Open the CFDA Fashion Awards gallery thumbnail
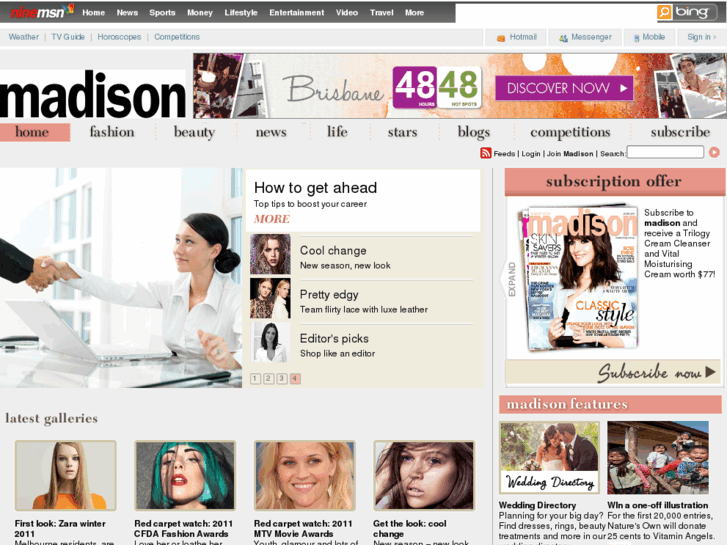The height and width of the screenshot is (545, 727). (x=185, y=475)
